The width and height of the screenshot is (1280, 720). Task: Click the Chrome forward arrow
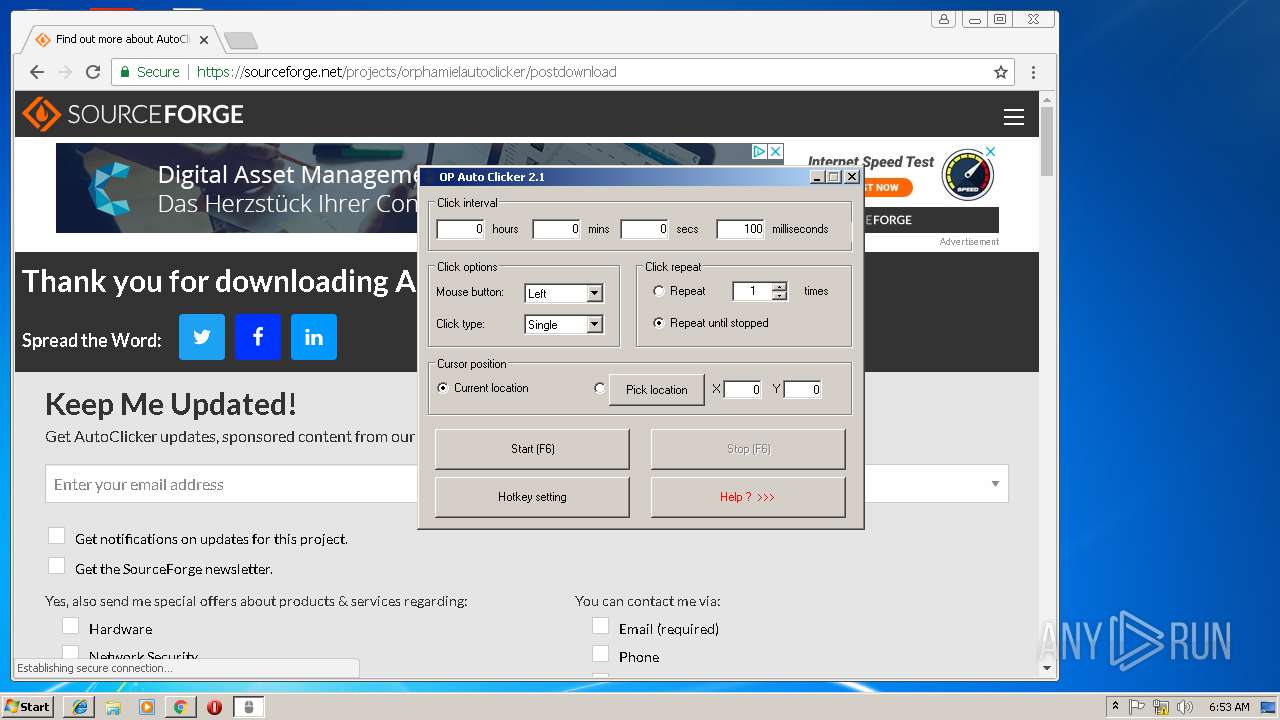tap(65, 72)
